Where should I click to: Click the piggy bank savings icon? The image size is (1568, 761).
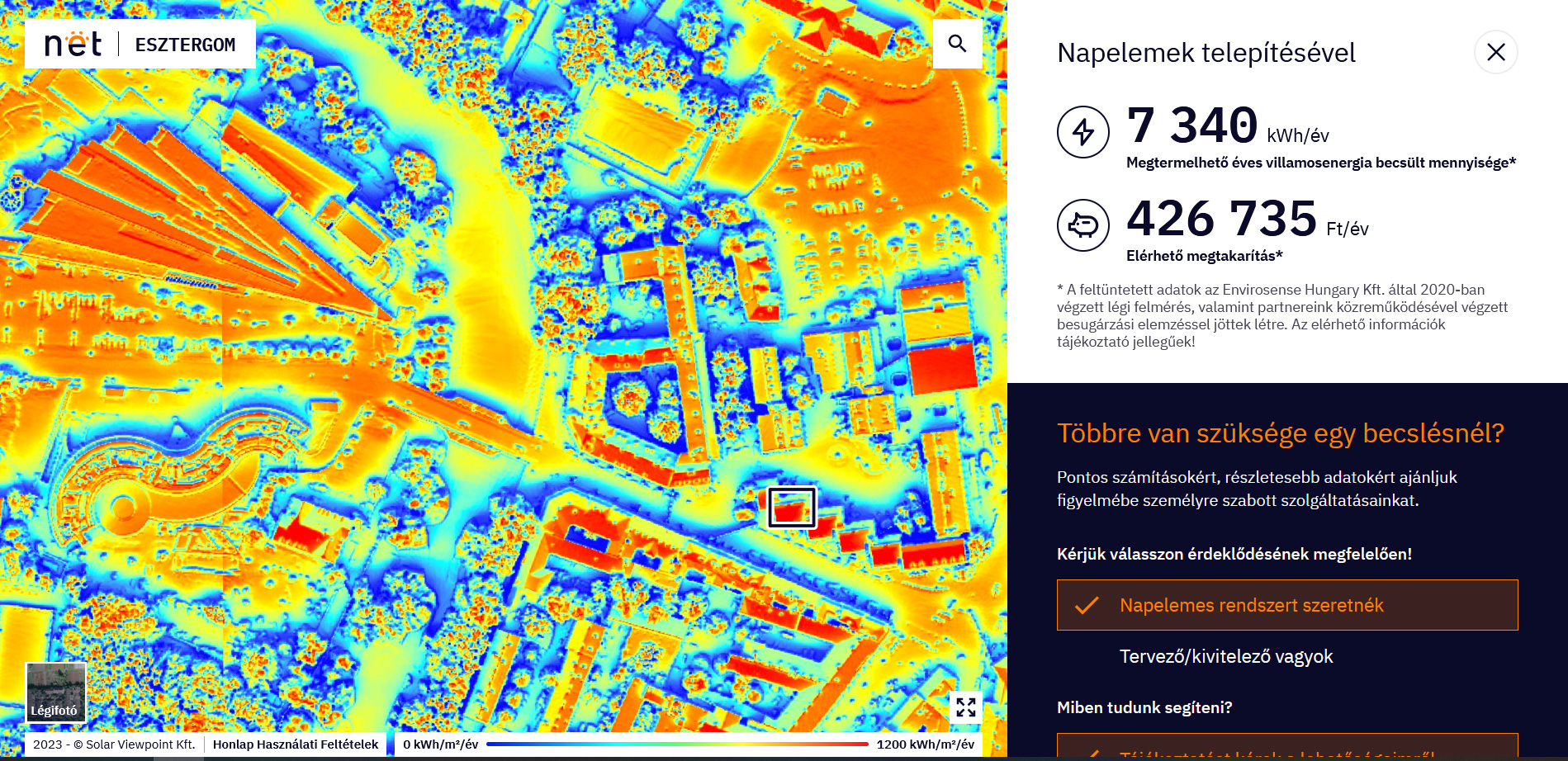(1082, 225)
